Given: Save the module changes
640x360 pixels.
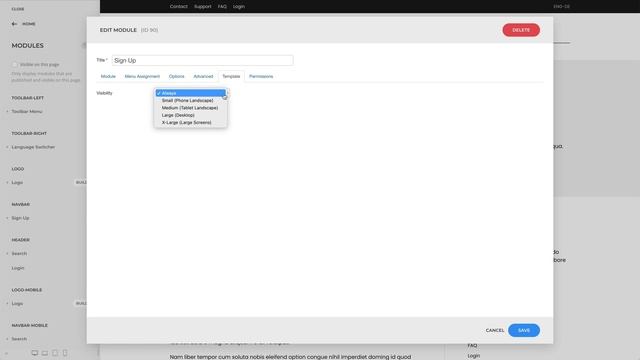Looking at the screenshot, I should [524, 330].
